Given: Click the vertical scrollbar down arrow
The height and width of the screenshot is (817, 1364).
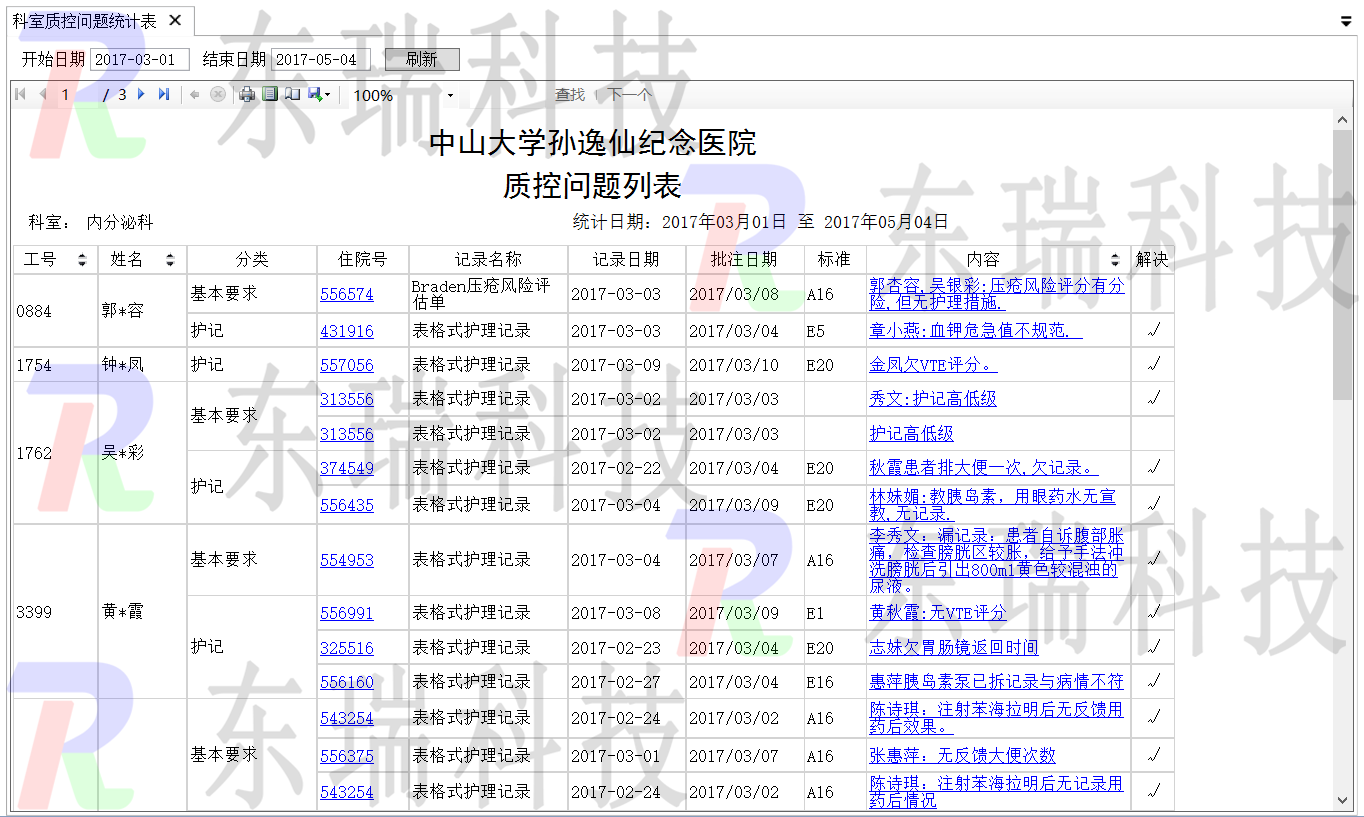Looking at the screenshot, I should [x=1343, y=799].
